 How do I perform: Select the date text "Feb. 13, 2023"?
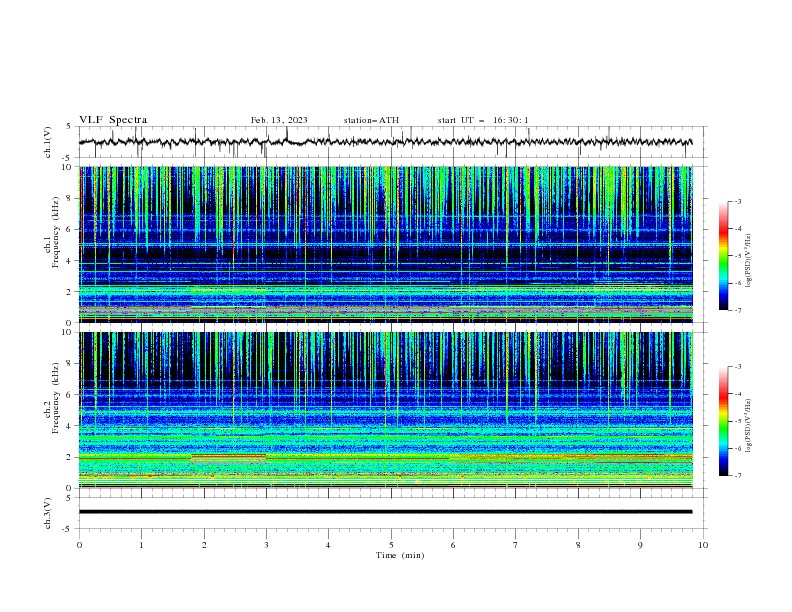pyautogui.click(x=279, y=120)
